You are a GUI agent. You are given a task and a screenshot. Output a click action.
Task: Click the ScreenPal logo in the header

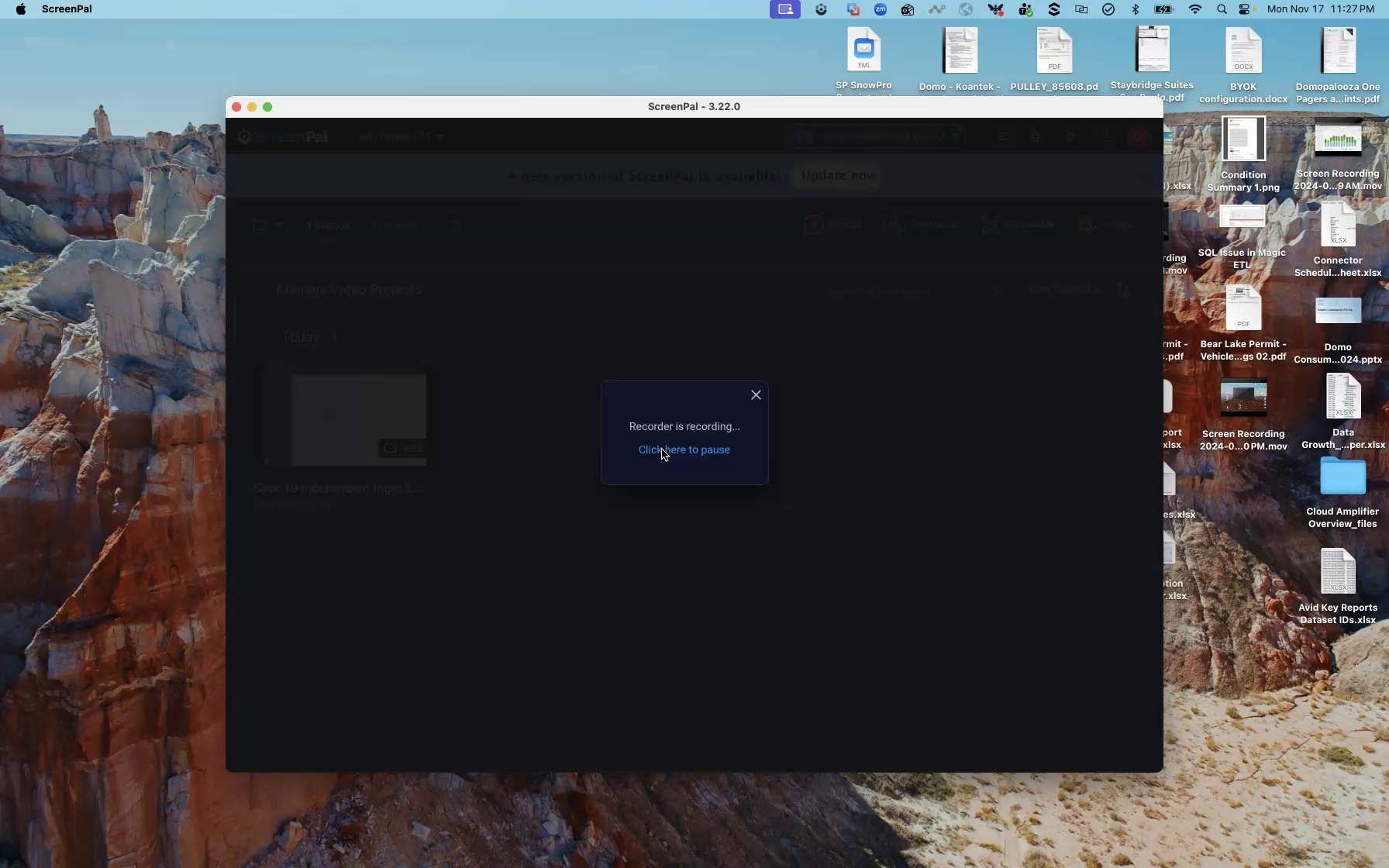click(x=282, y=136)
